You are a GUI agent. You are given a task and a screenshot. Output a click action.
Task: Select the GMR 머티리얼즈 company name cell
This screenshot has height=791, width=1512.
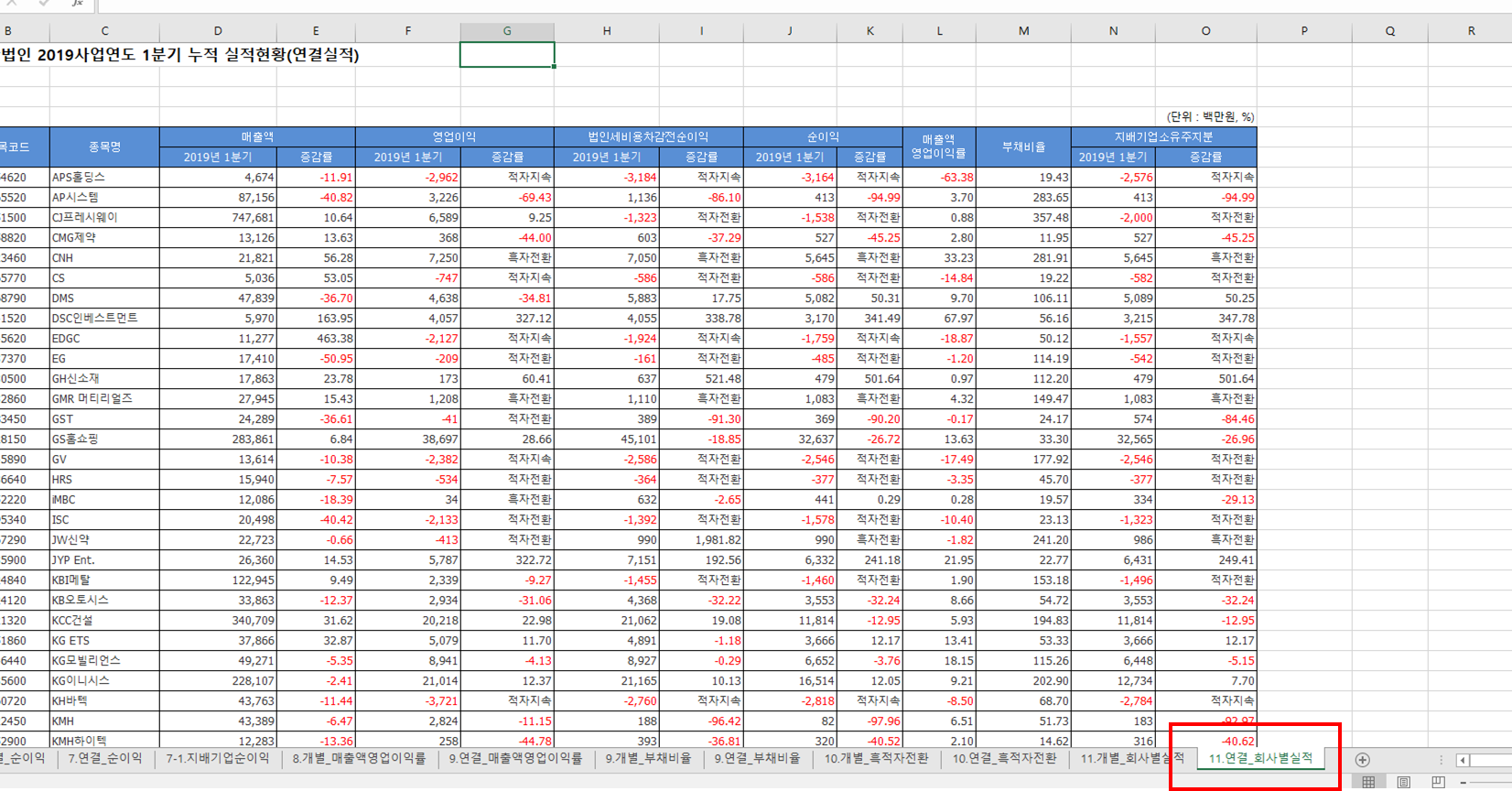click(104, 398)
